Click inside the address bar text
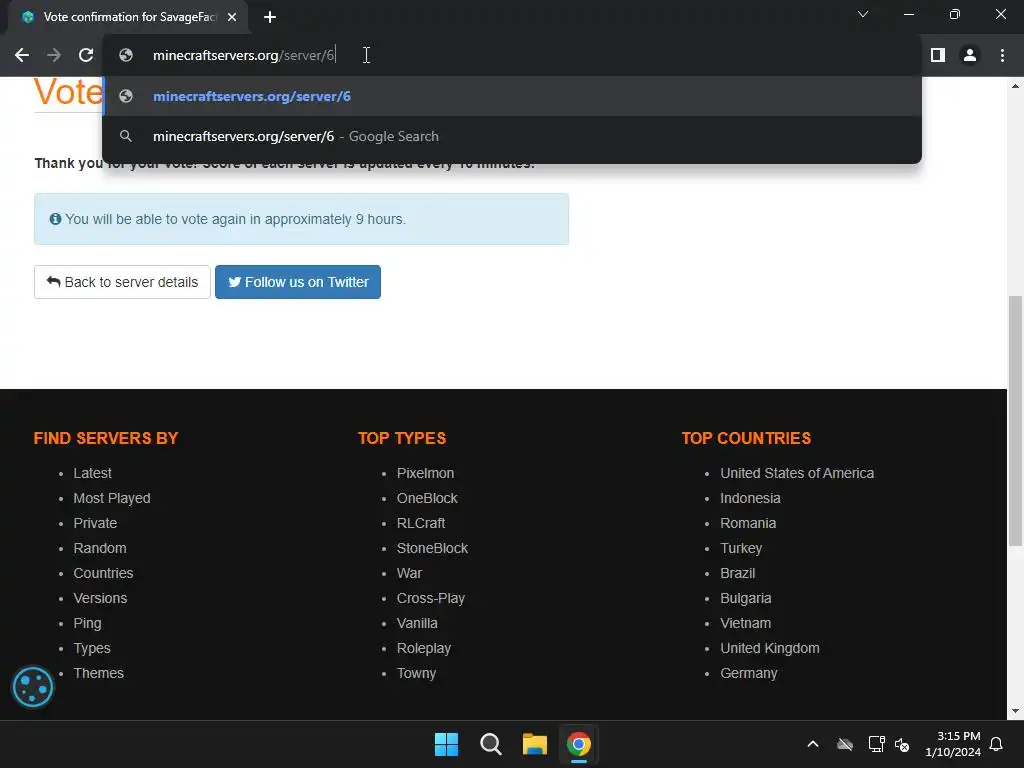 coord(244,56)
